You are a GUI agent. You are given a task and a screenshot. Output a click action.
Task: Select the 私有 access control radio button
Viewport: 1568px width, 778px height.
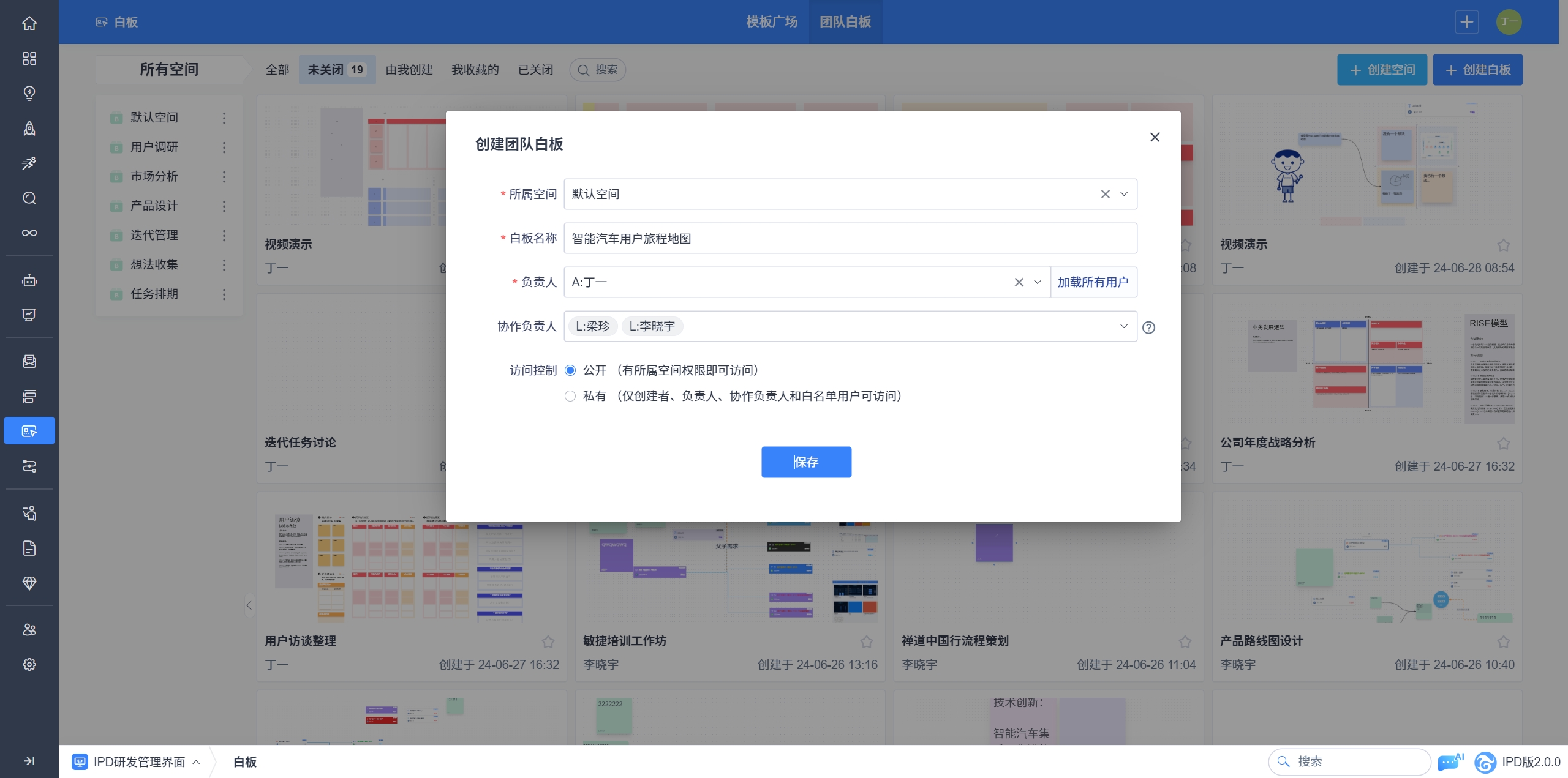tap(570, 396)
